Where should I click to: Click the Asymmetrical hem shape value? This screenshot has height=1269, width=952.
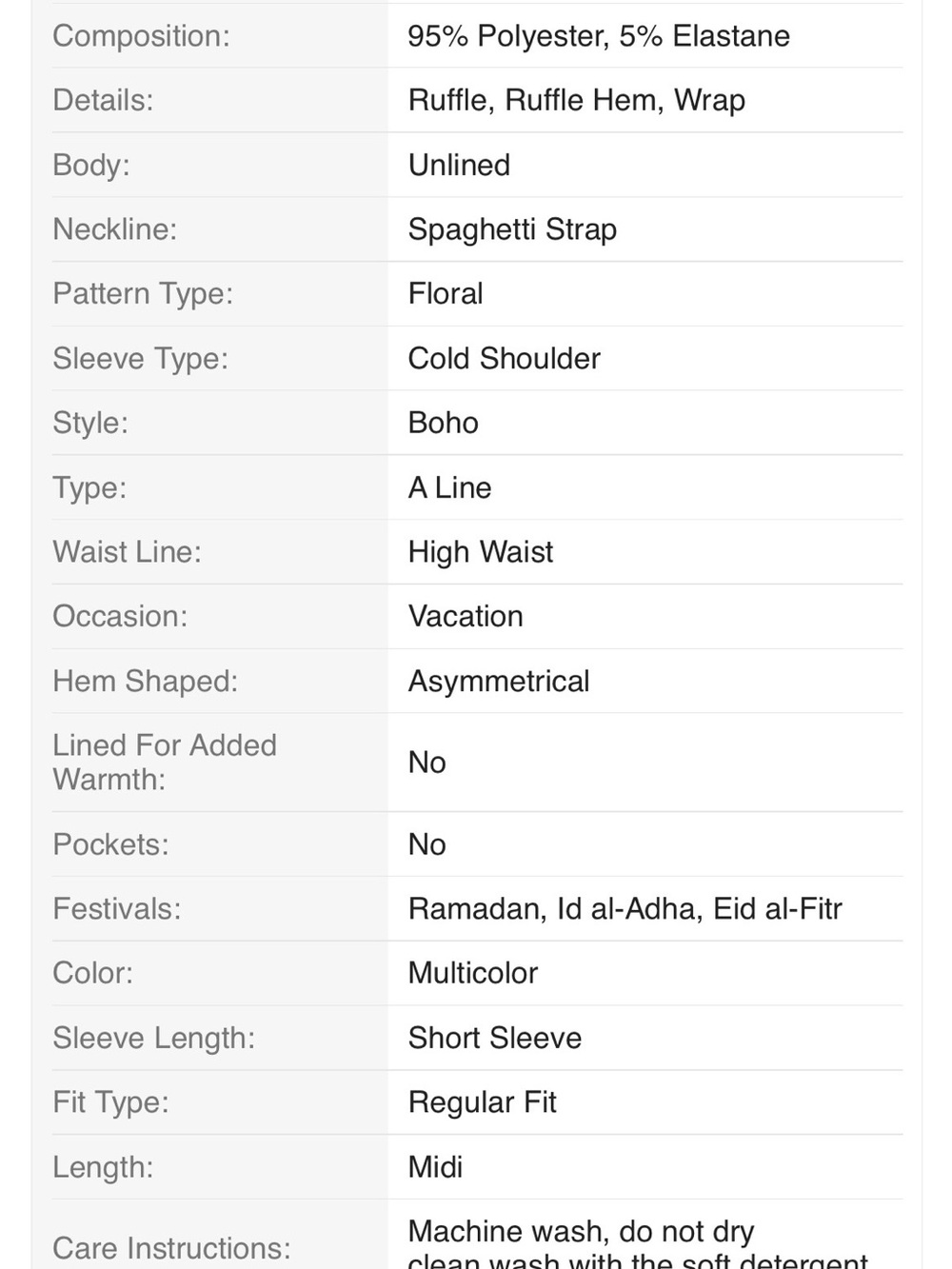[499, 682]
